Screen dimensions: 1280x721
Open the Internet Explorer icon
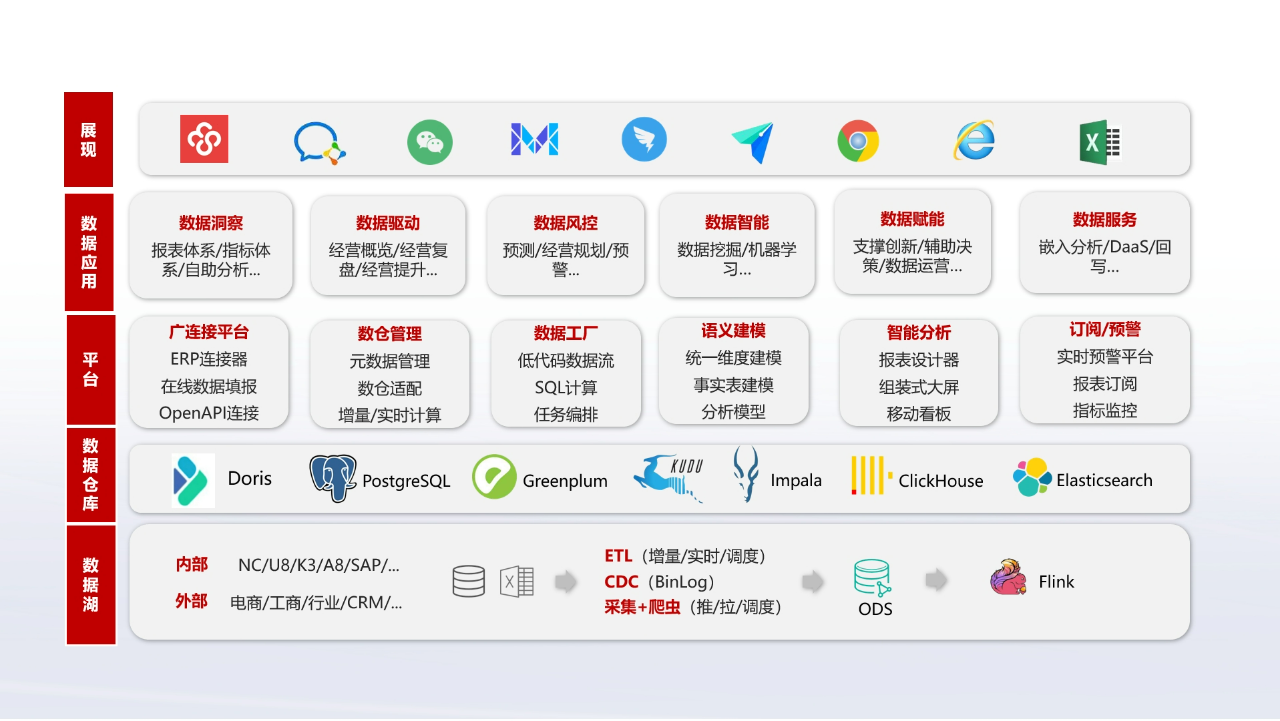coord(974,140)
